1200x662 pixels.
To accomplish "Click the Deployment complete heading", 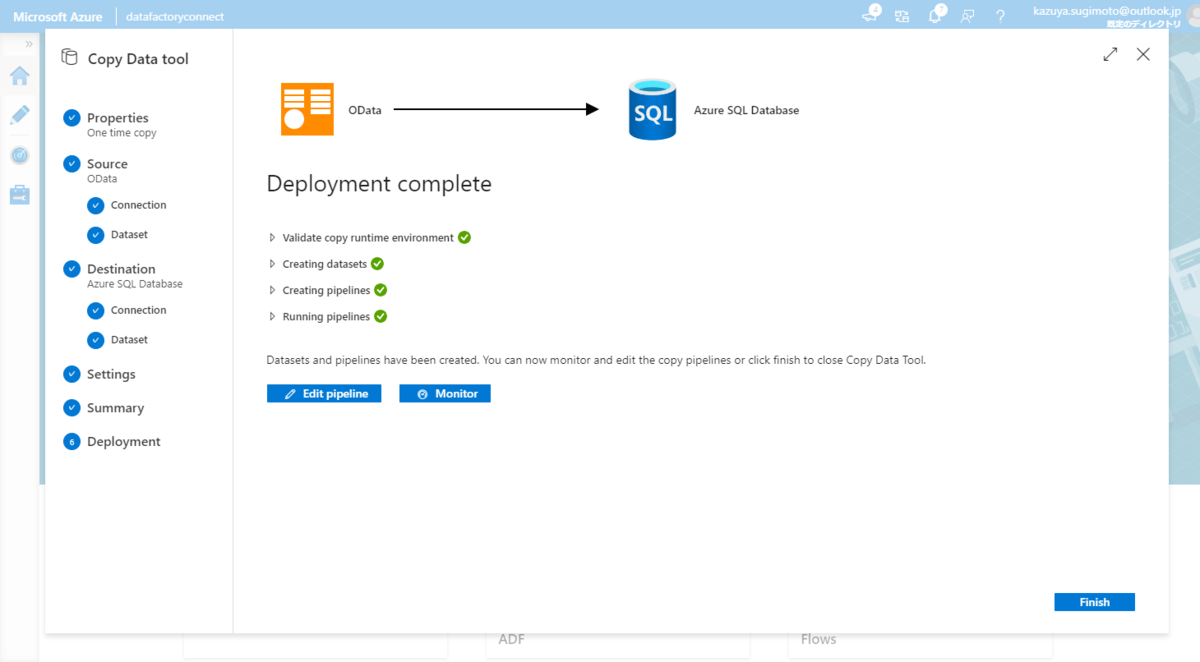I will pos(379,184).
